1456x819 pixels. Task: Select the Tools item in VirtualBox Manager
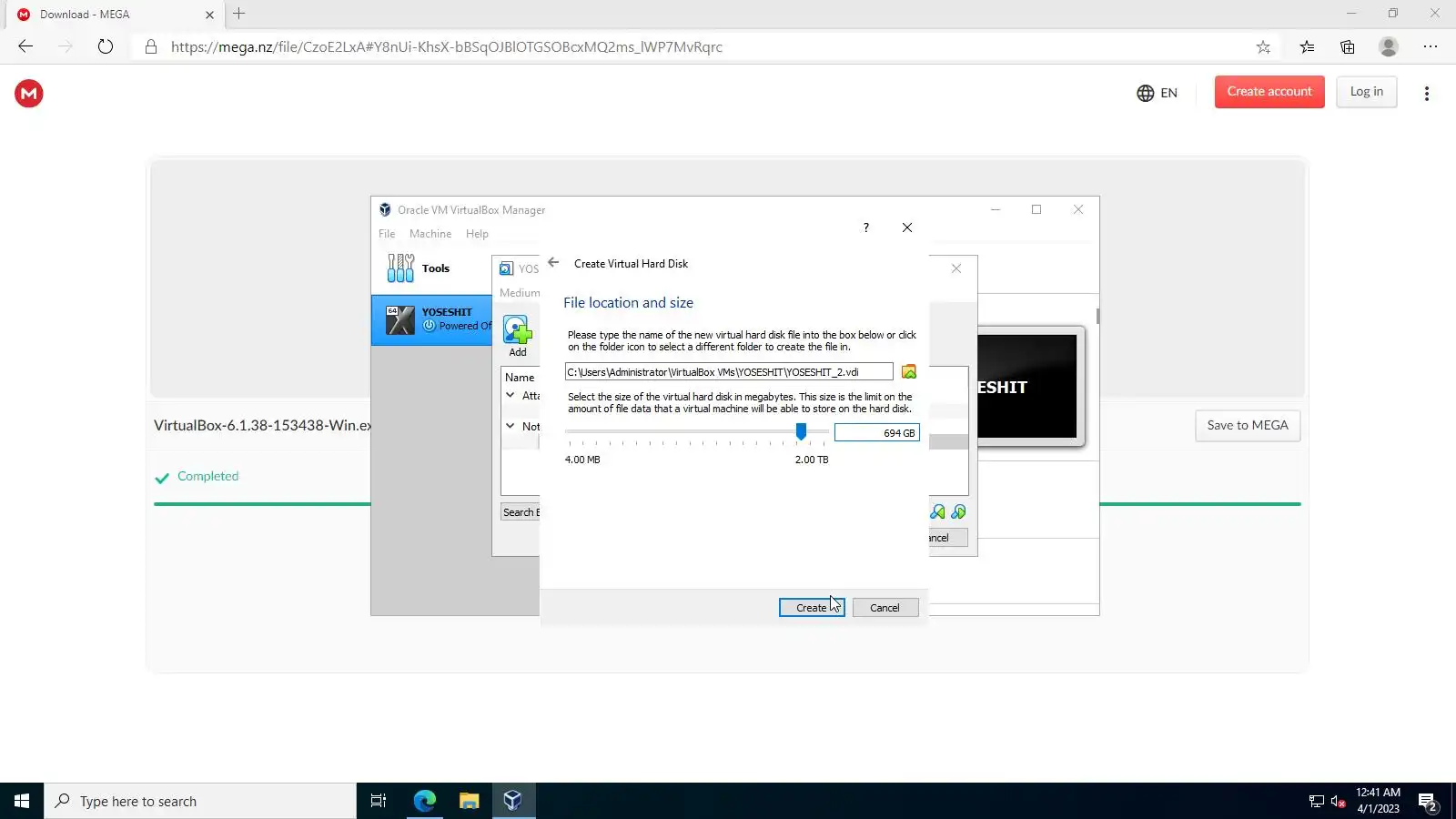pyautogui.click(x=431, y=268)
